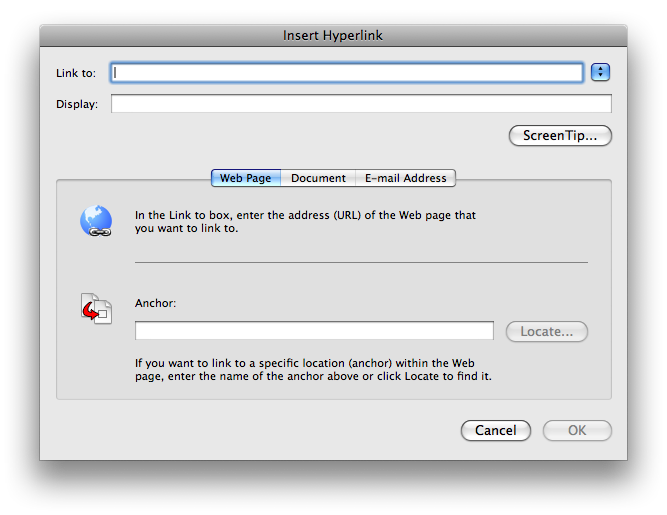Click the "Anchor:" label

[155, 303]
